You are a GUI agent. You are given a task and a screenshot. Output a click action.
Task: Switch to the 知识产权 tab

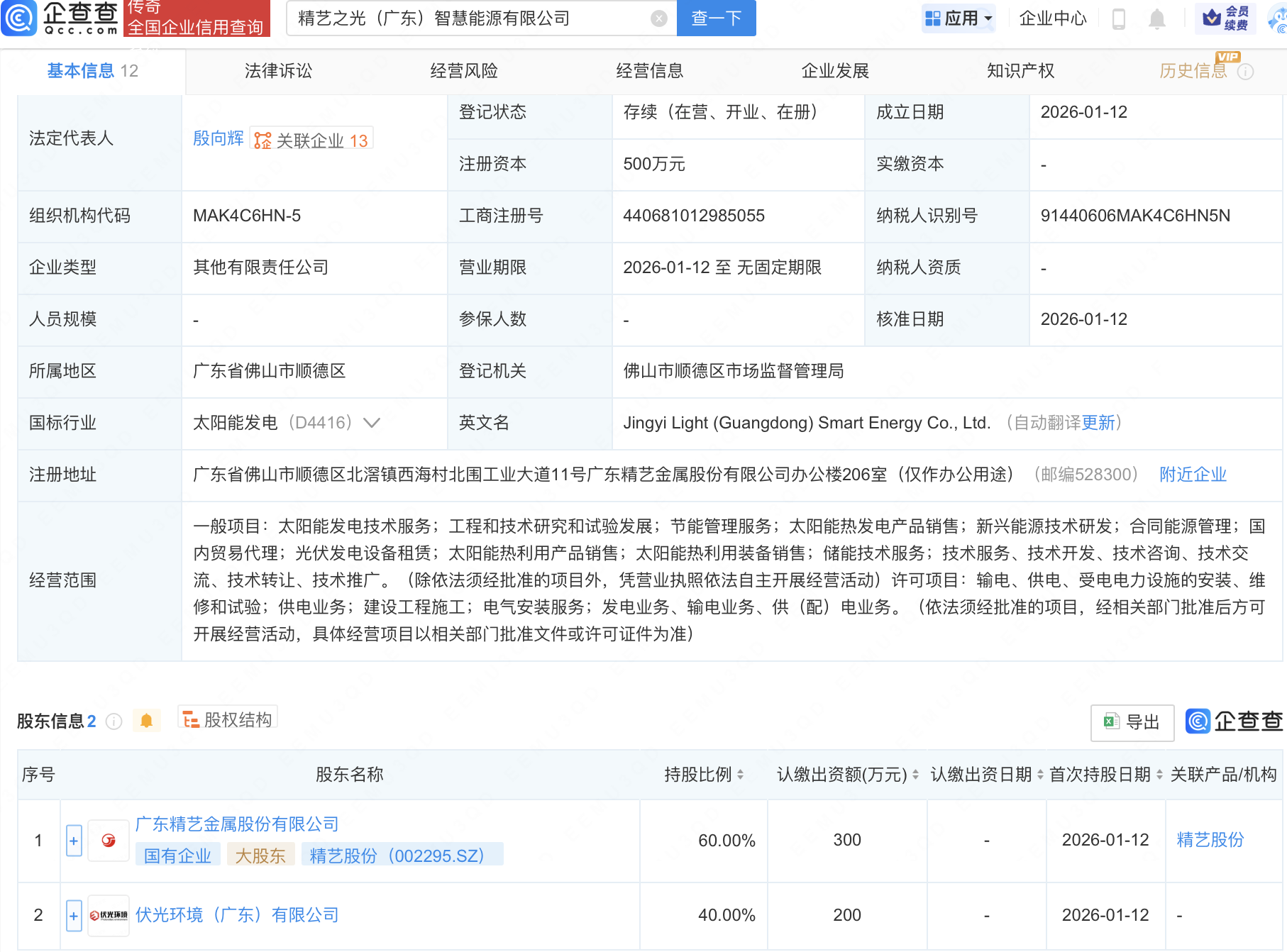tap(1020, 71)
